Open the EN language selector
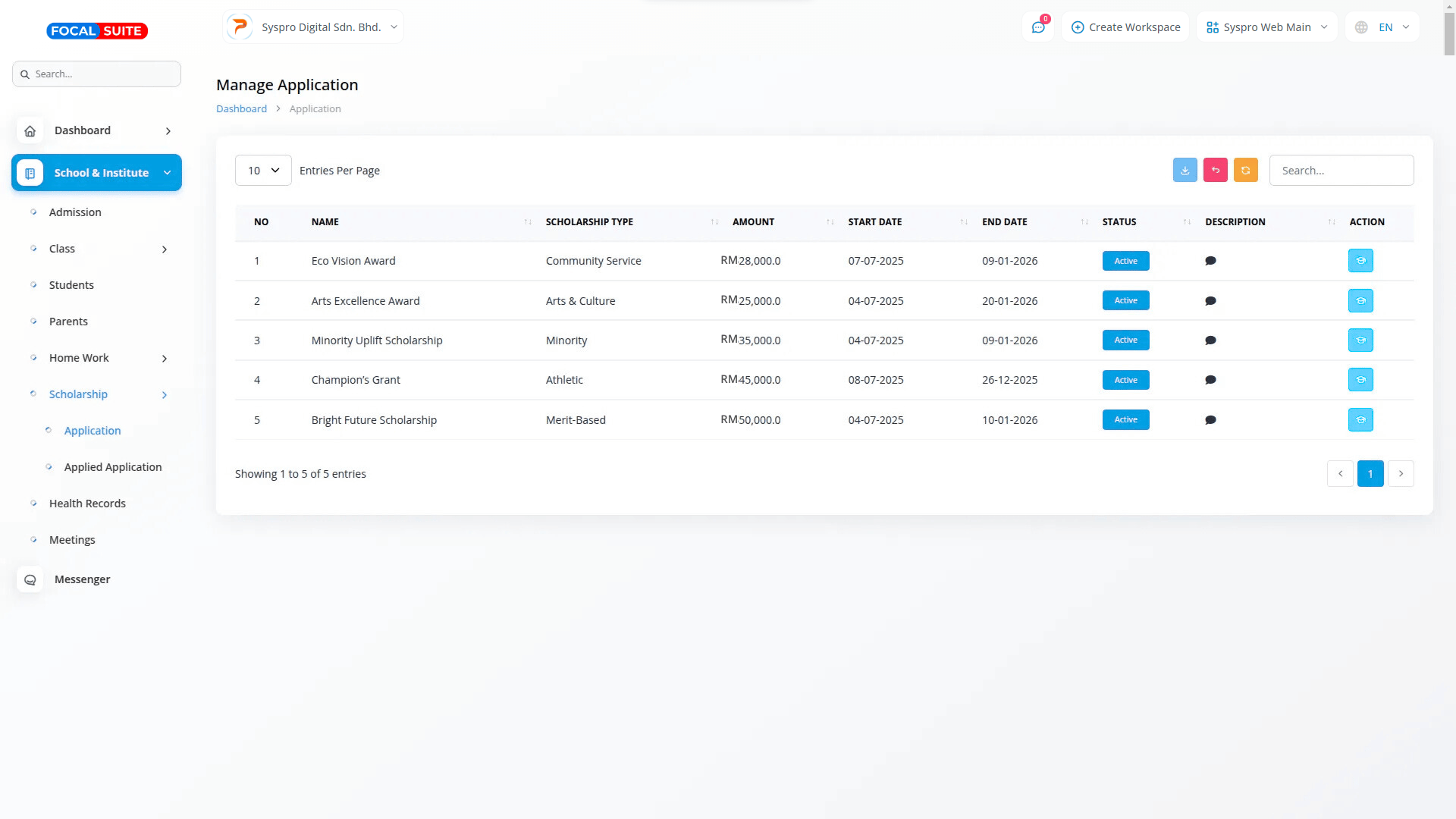 pyautogui.click(x=1382, y=27)
